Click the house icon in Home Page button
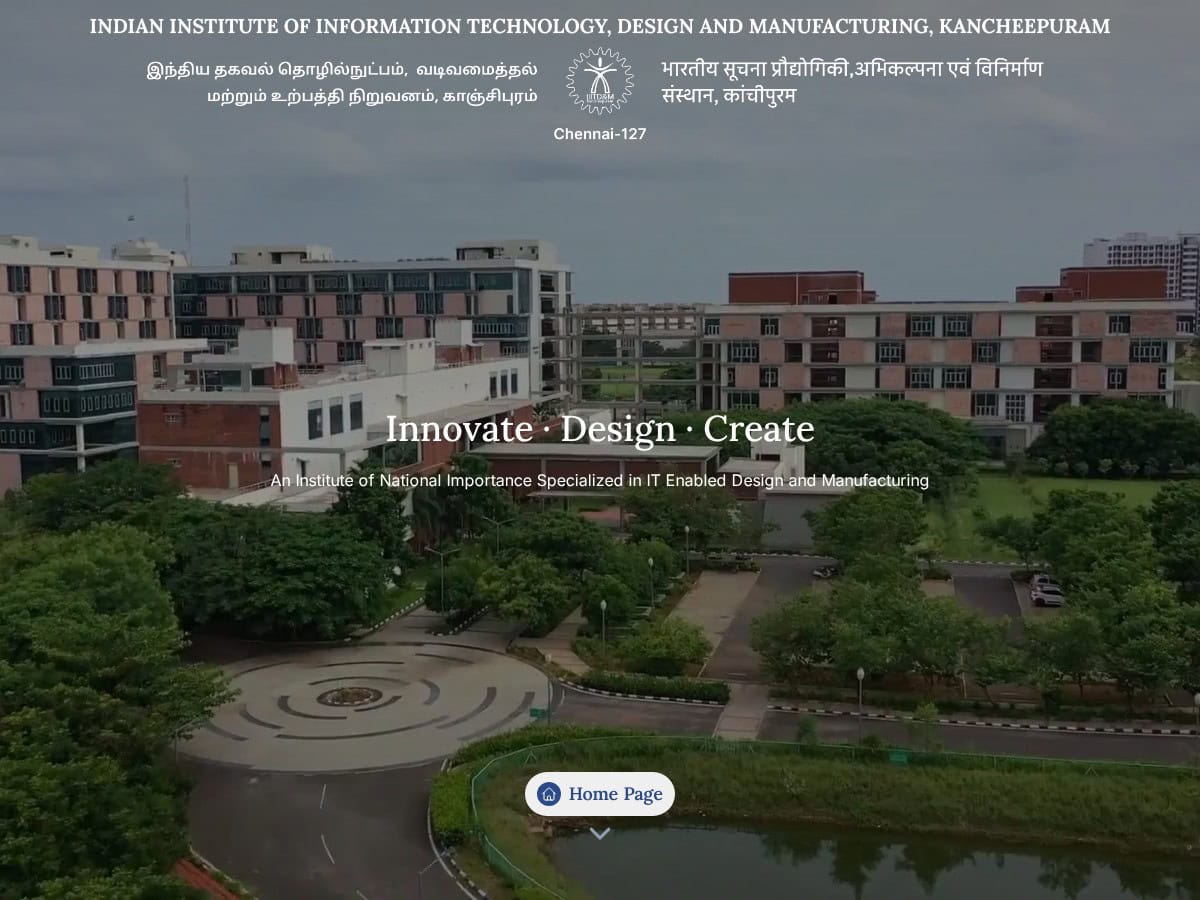 pos(548,794)
